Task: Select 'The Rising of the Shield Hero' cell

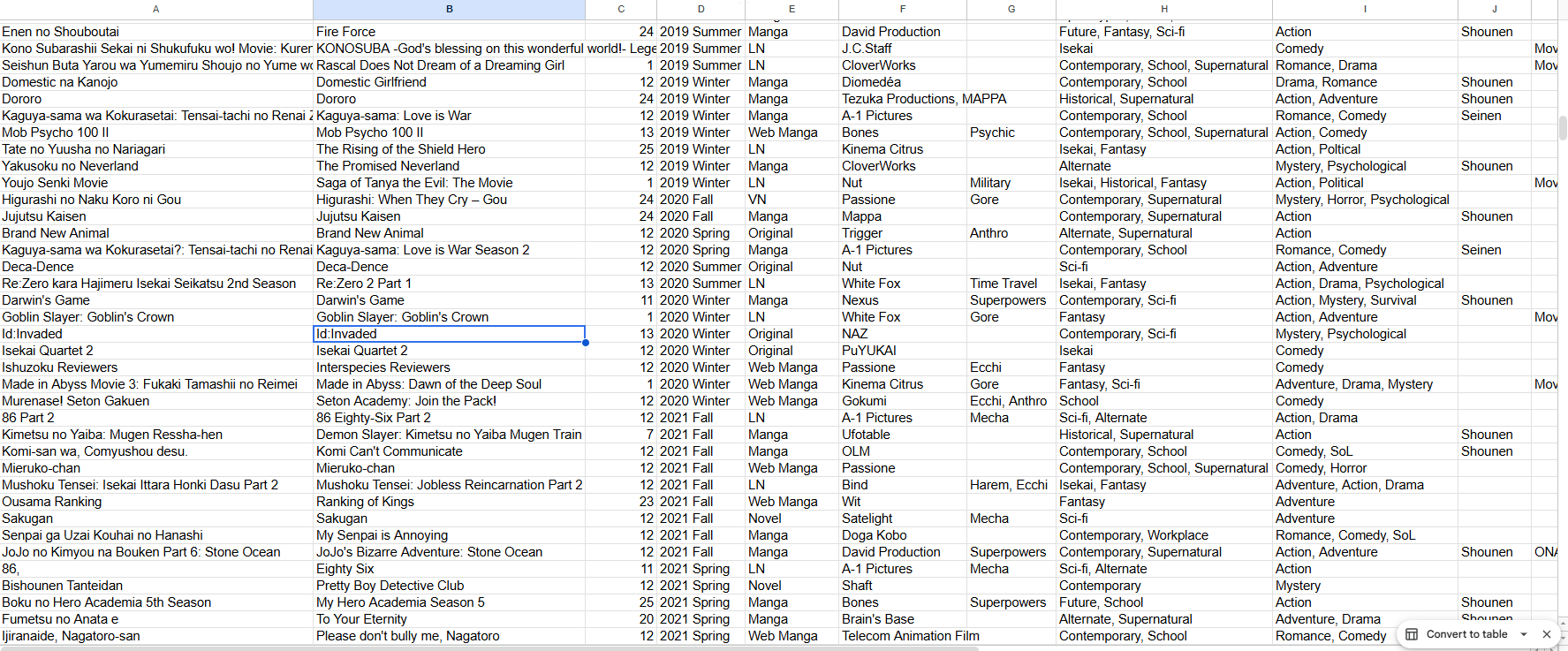Action: tap(449, 149)
